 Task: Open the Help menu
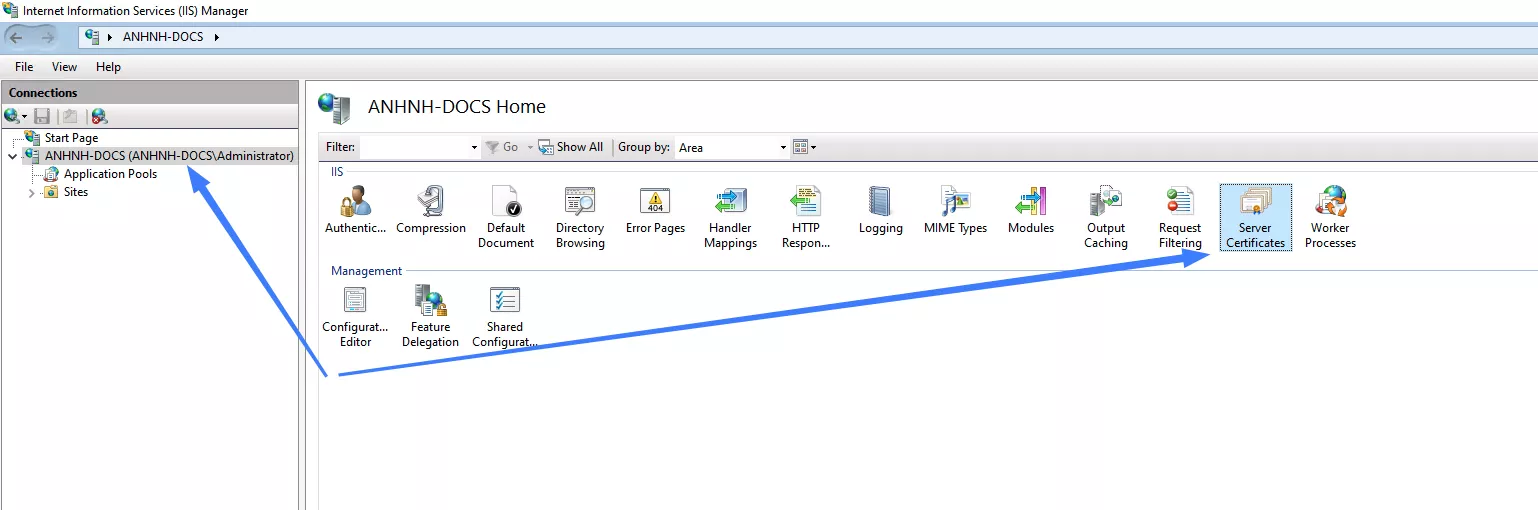[108, 67]
